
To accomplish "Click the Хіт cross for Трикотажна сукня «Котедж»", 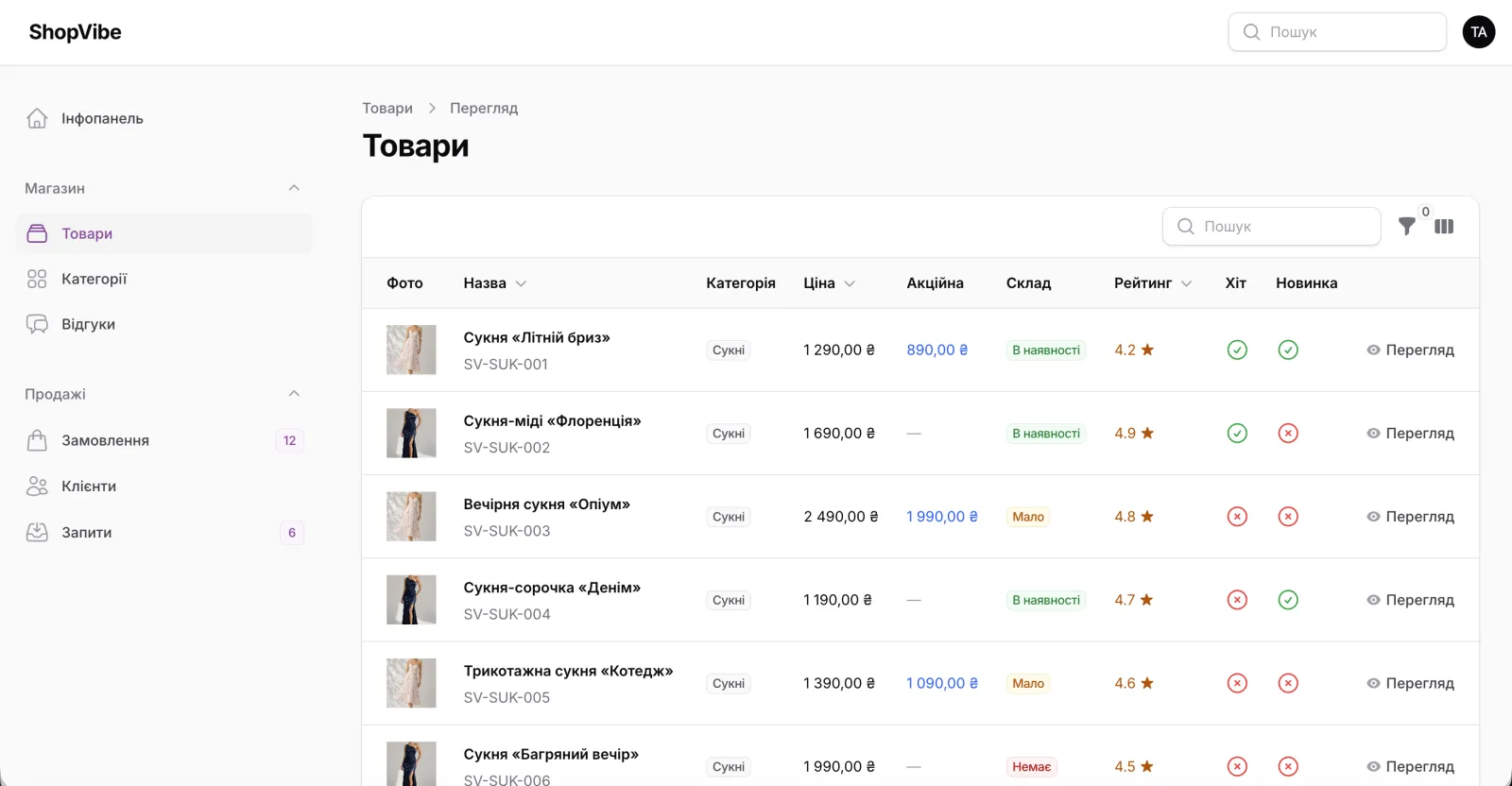I will (1237, 683).
